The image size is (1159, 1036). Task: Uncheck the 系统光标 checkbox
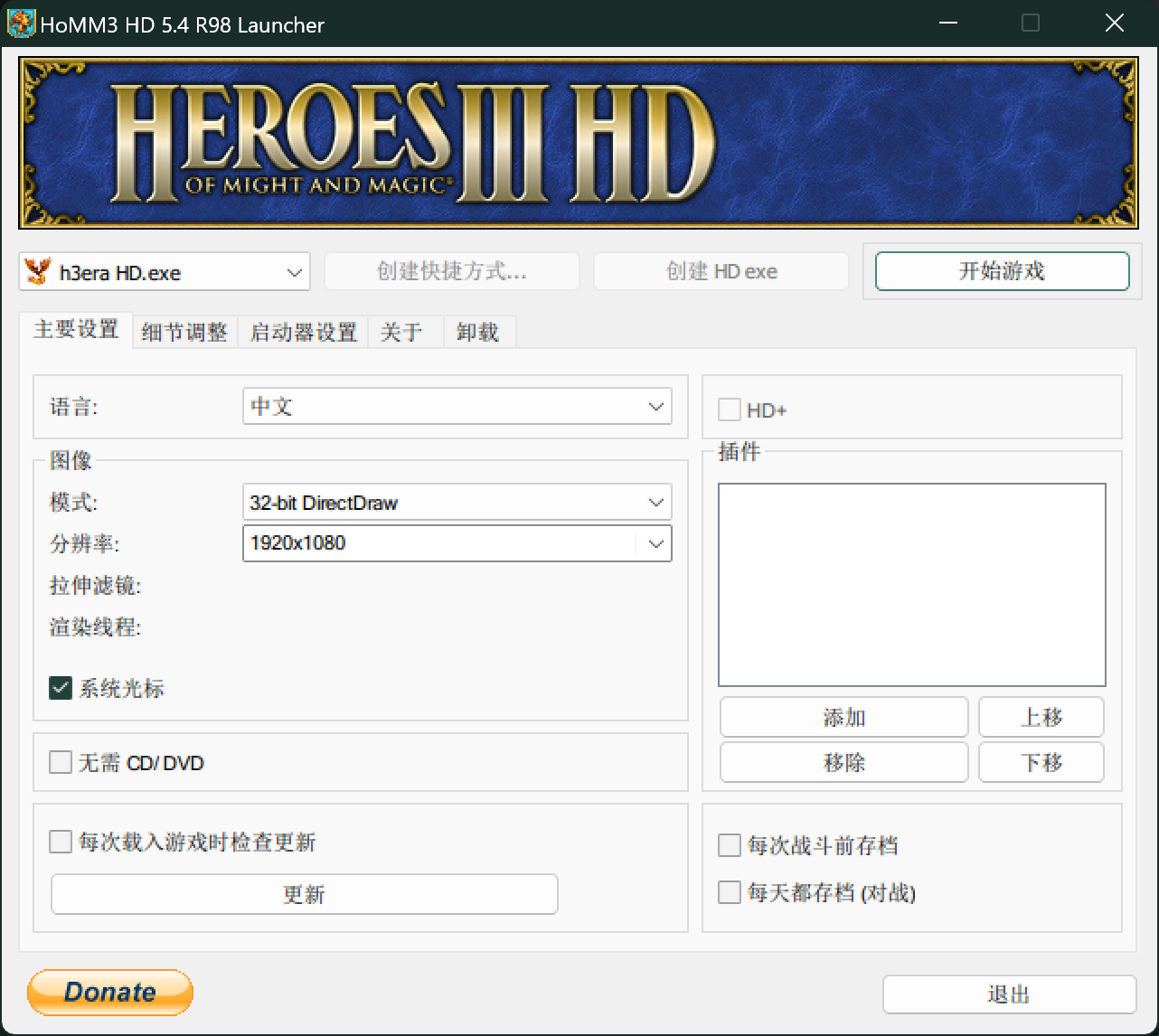(x=61, y=689)
